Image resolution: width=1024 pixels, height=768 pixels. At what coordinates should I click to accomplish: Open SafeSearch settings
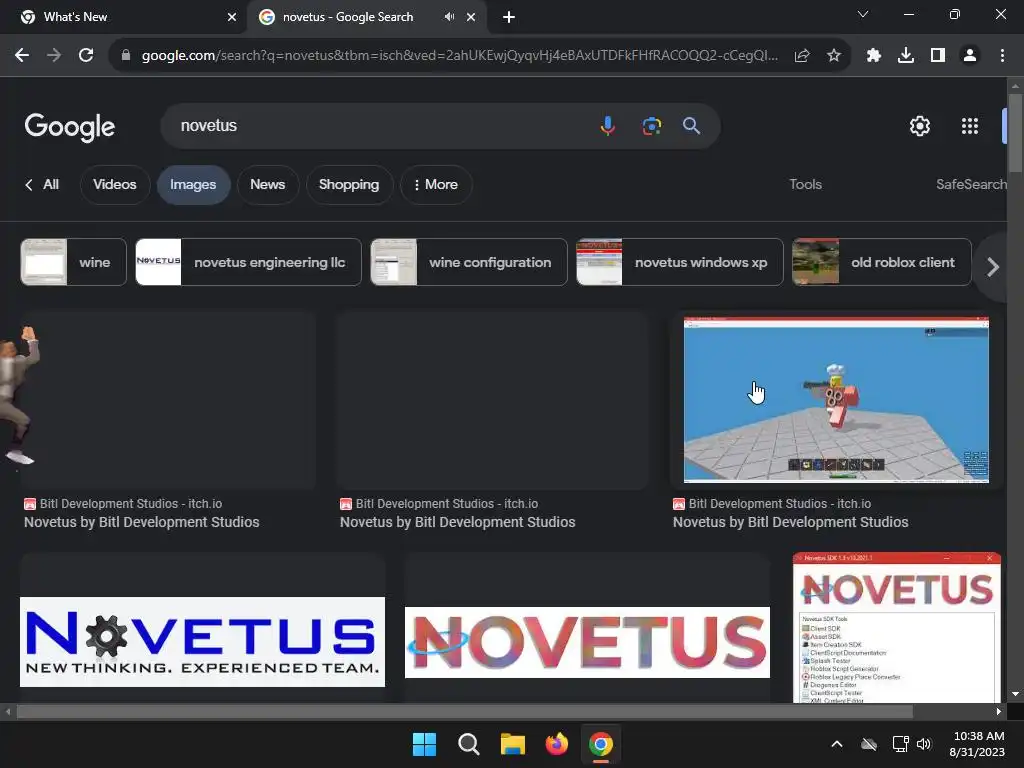[x=971, y=184]
